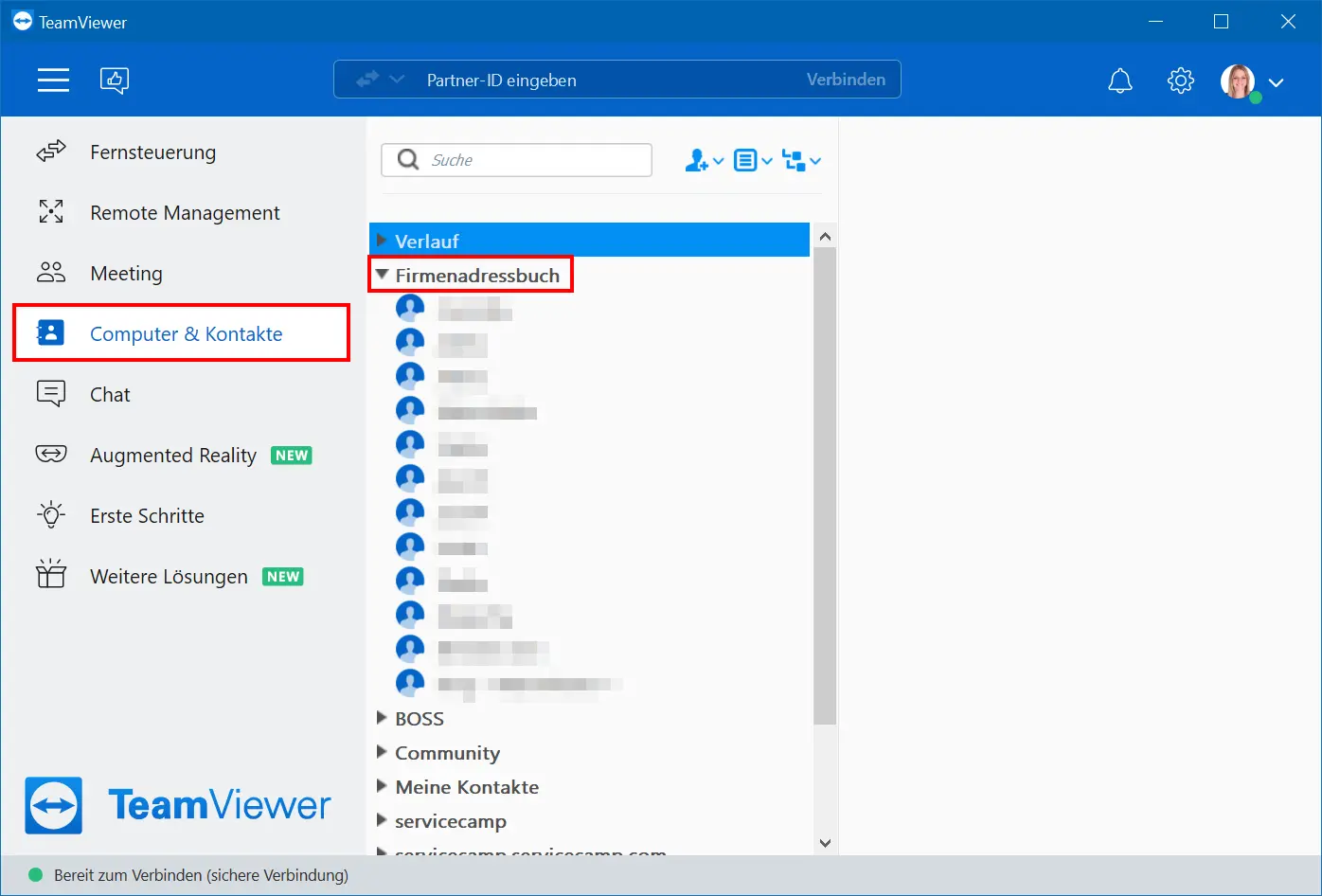Click the feedback thumbs-up icon
This screenshot has height=896, width=1322.
(x=115, y=81)
